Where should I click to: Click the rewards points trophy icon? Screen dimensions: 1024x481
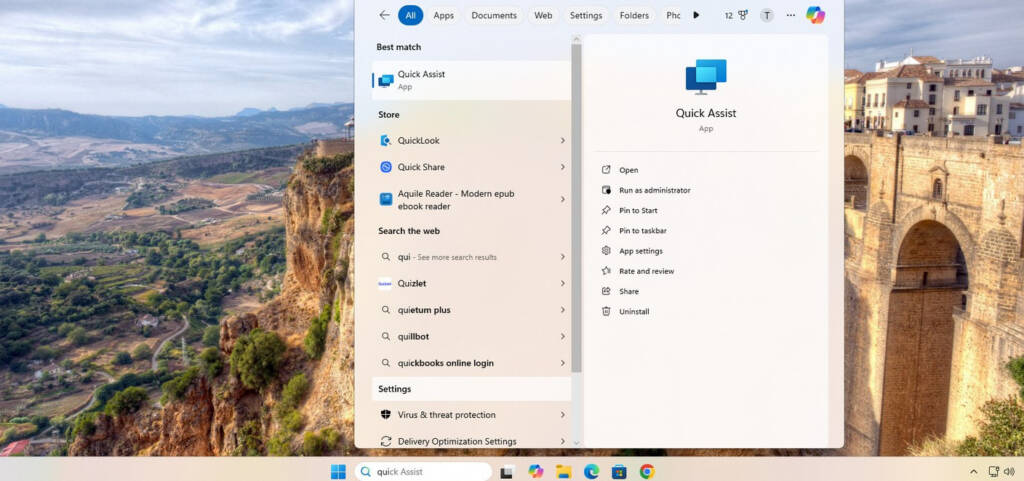[742, 15]
